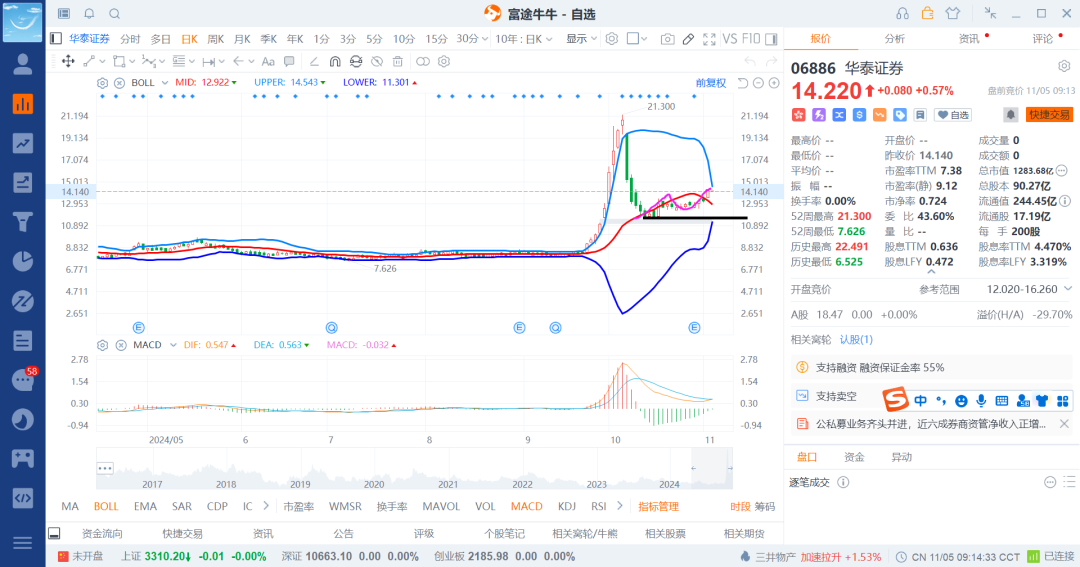Click 资金流向 in bottom bar
The width and height of the screenshot is (1080, 567).
(x=102, y=534)
